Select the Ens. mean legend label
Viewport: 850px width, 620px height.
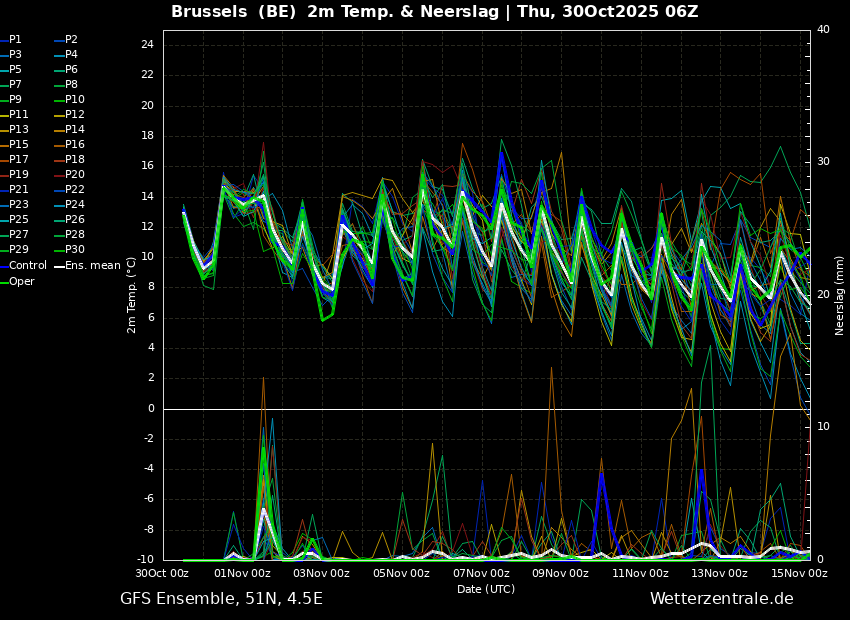point(93,265)
